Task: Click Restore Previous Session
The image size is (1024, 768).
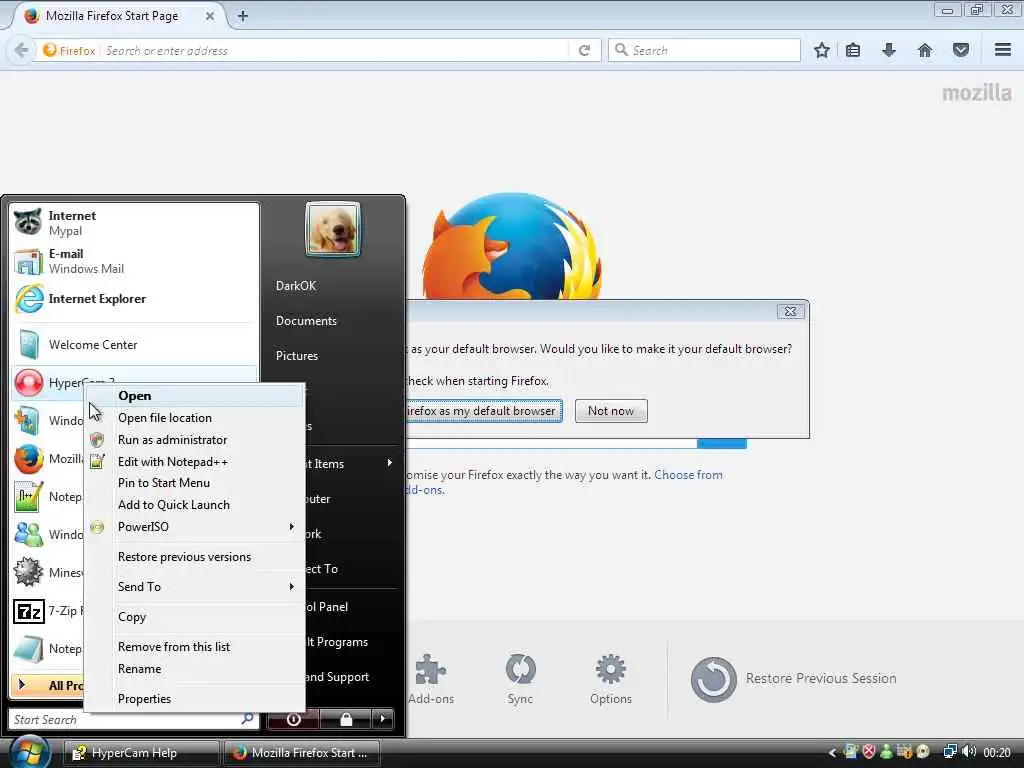Action: pos(793,679)
